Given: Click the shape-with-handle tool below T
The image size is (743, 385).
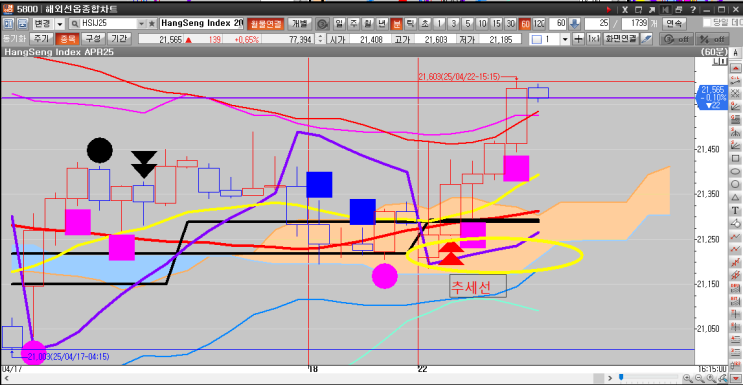Looking at the screenshot, I should click(735, 222).
